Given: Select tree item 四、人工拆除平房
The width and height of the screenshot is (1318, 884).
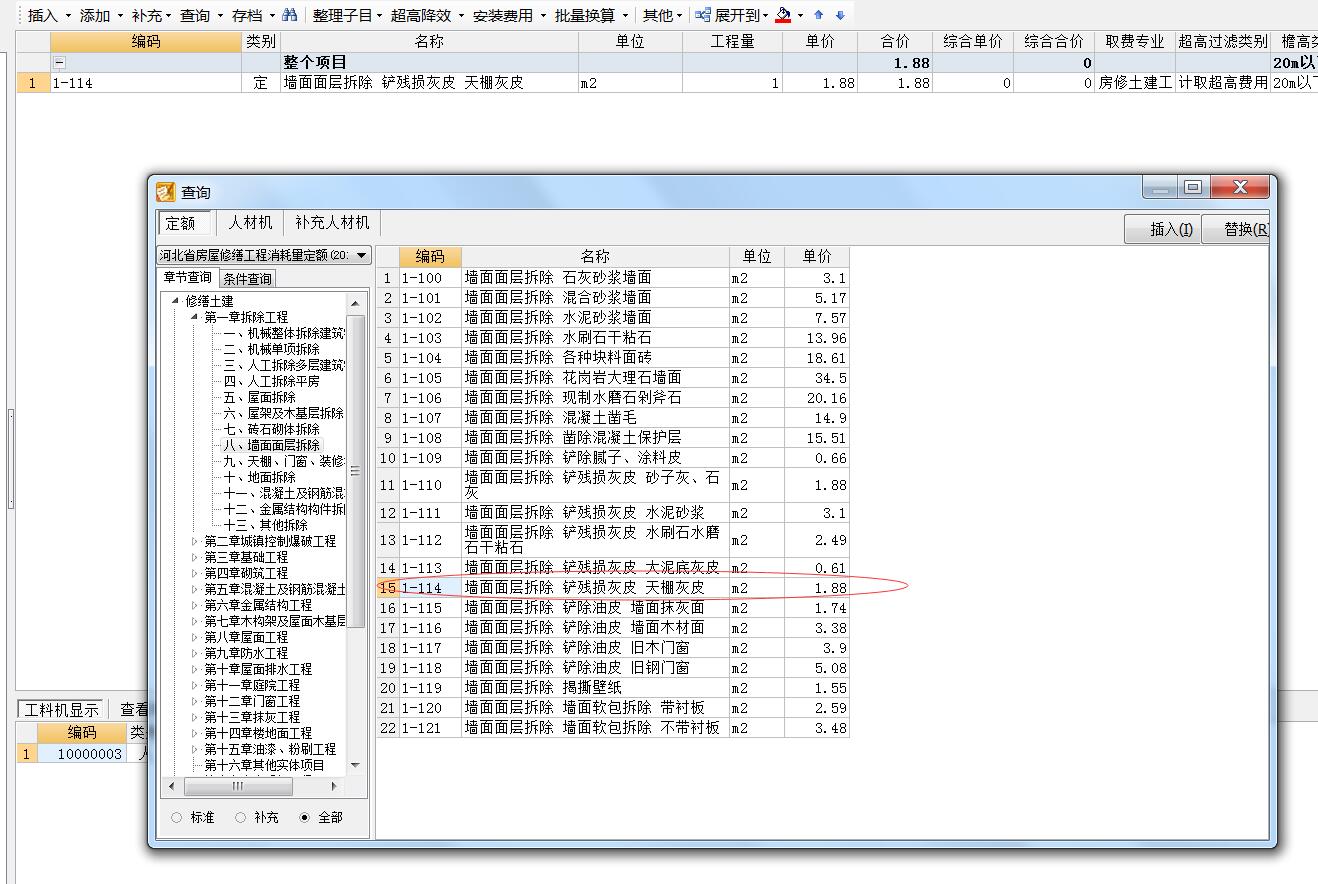Looking at the screenshot, I should pos(272,381).
